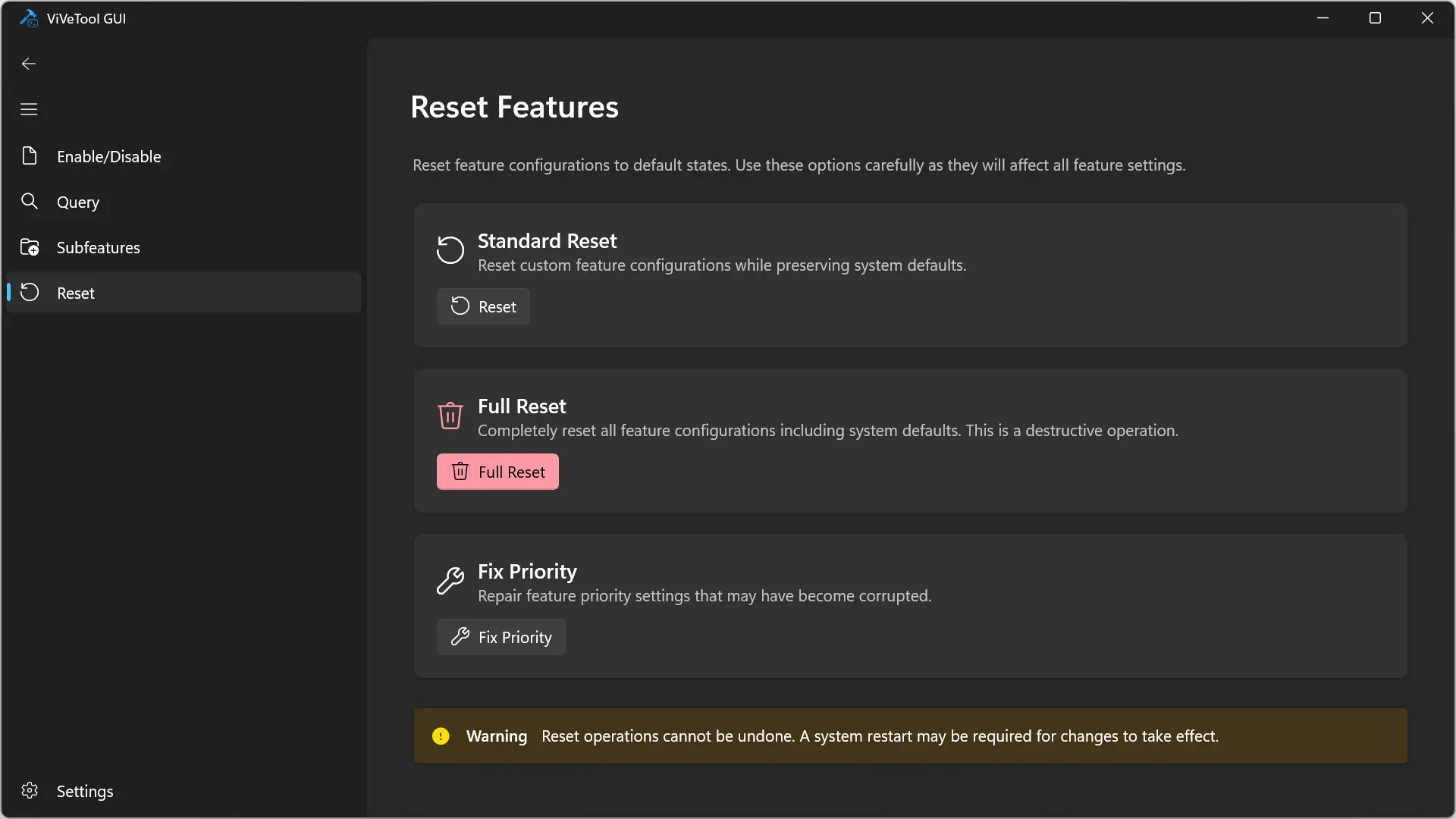Click the Full Reset heading text
1456x819 pixels.
pyautogui.click(x=522, y=406)
